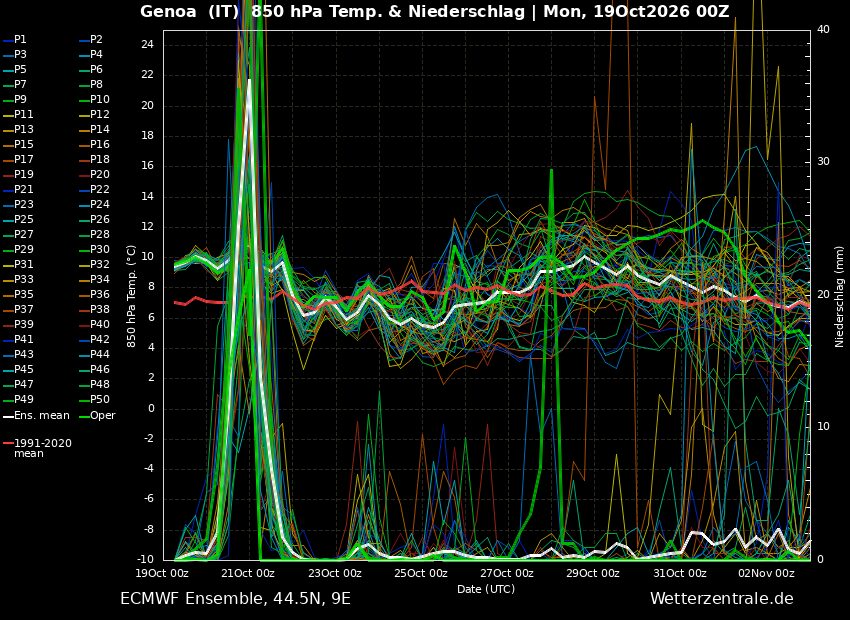Select the "Date (UTC)" axis label

(x=486, y=589)
